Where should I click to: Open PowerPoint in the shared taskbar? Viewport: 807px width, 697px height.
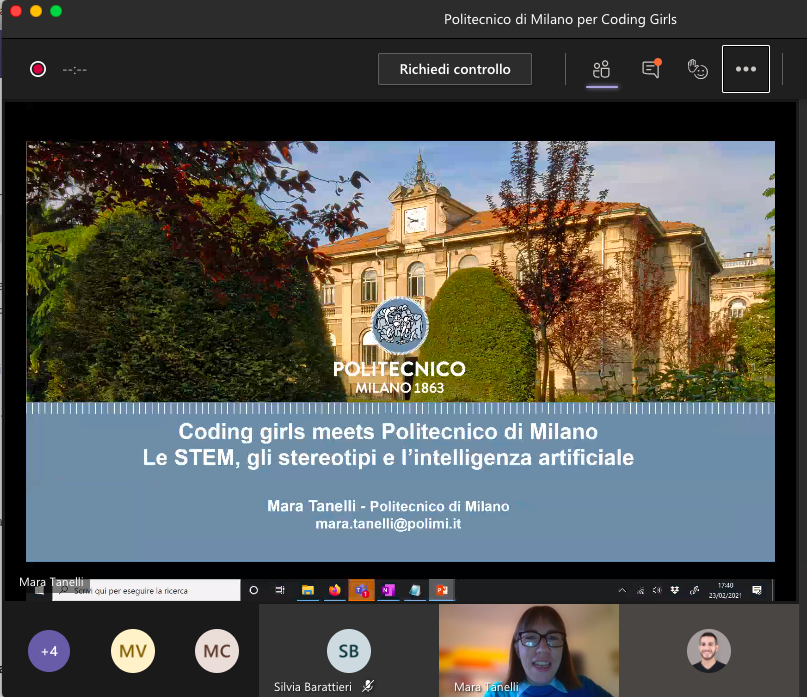[442, 590]
